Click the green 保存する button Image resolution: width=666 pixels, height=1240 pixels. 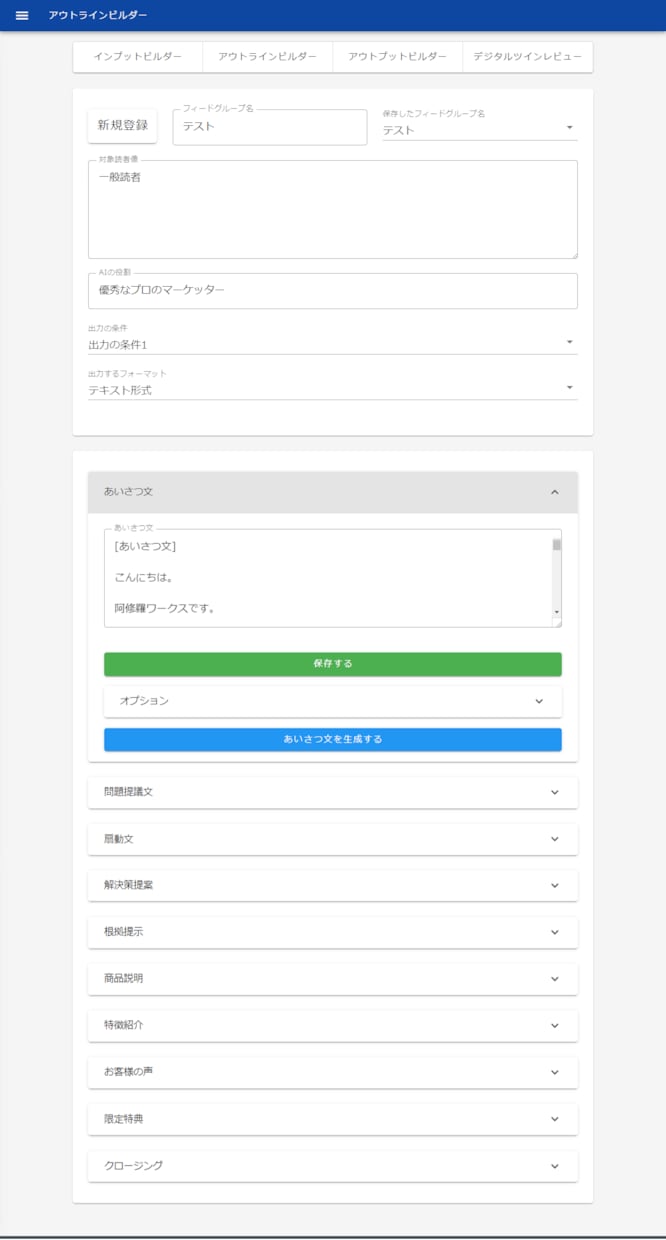coord(333,664)
